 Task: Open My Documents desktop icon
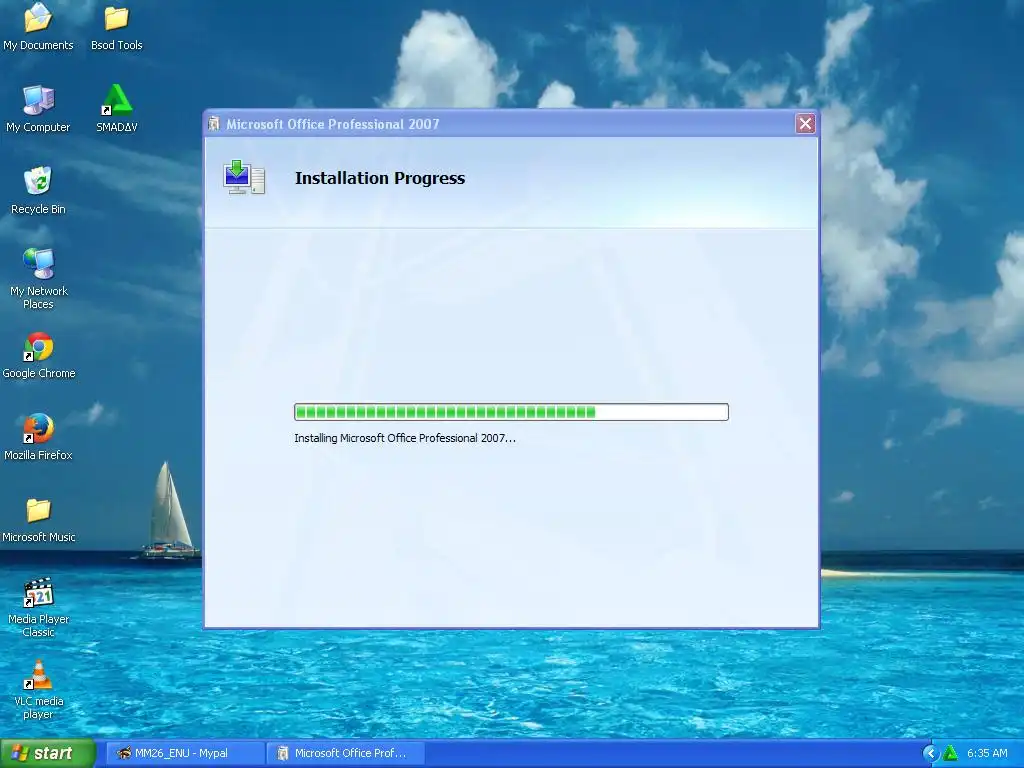pos(38,26)
